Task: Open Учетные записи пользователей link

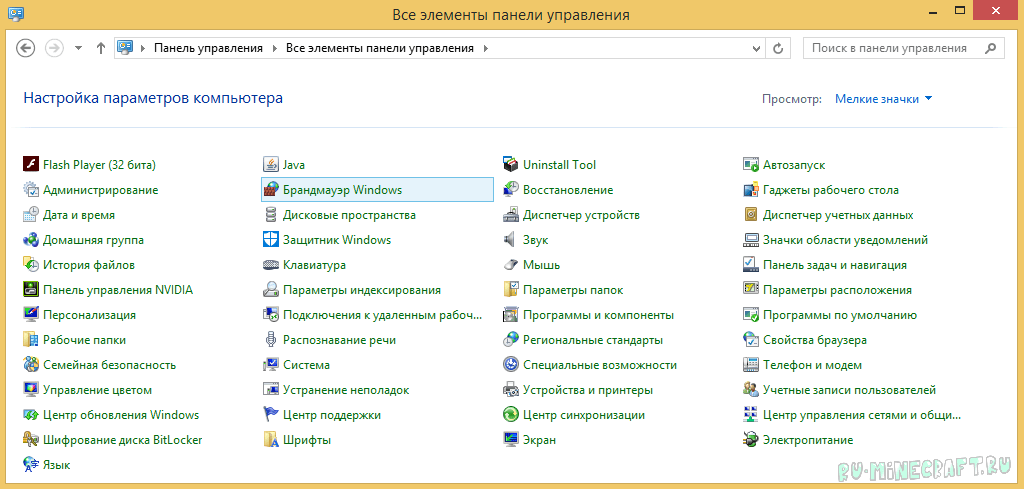Action: tap(850, 390)
